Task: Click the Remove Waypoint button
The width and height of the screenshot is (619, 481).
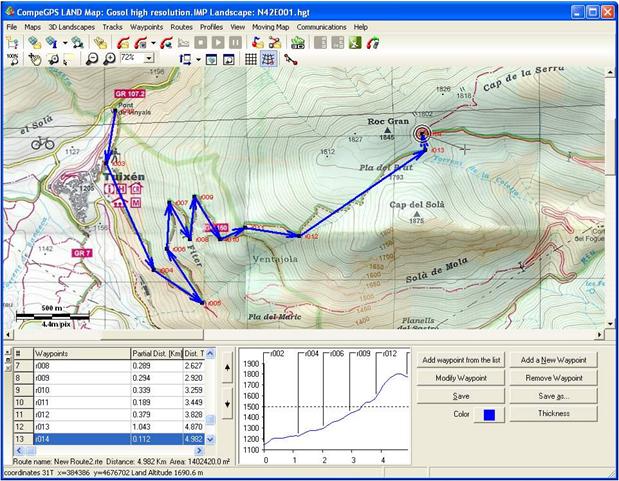Action: (553, 378)
